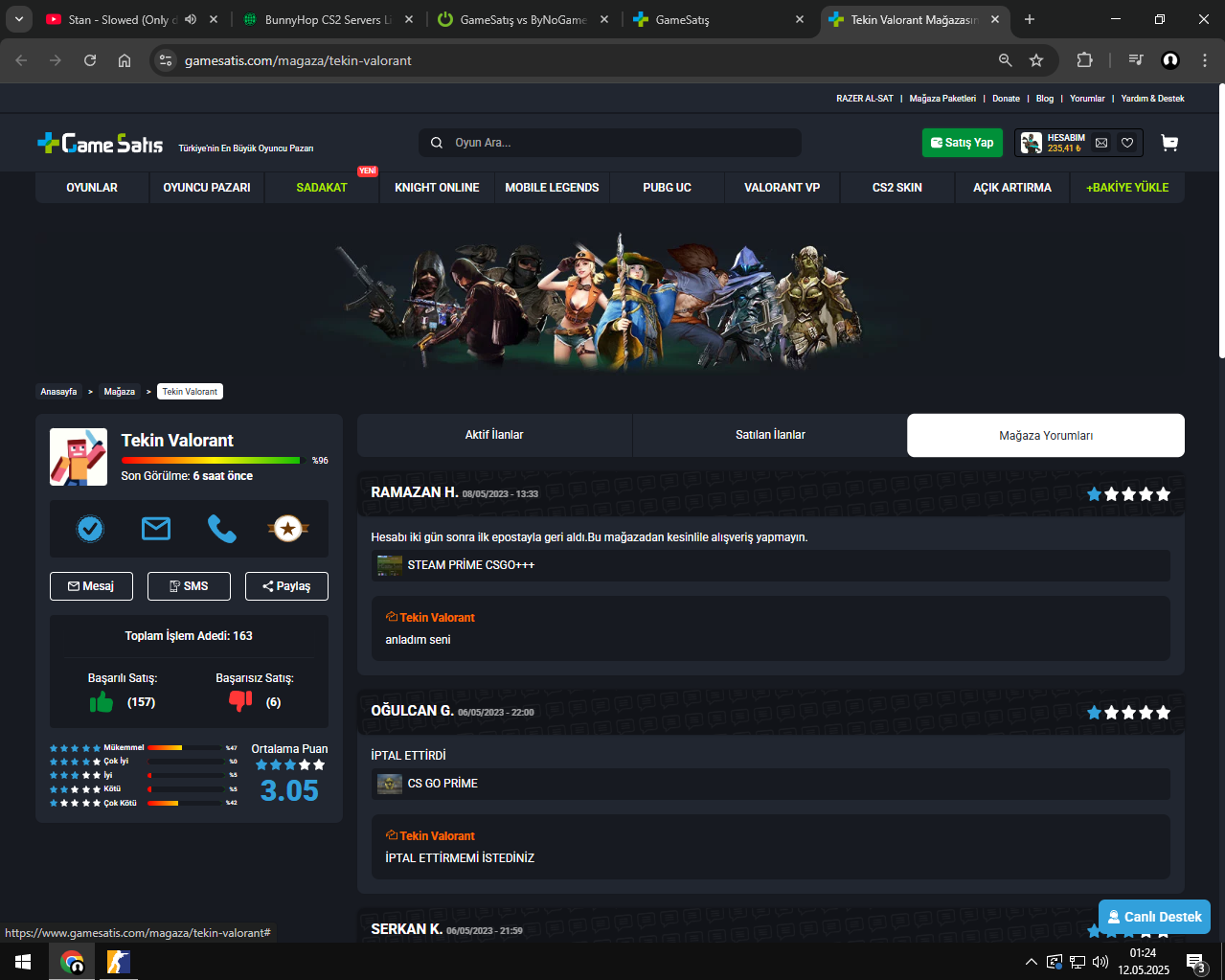Open MOBILE LEGENDS menu item

(x=552, y=188)
